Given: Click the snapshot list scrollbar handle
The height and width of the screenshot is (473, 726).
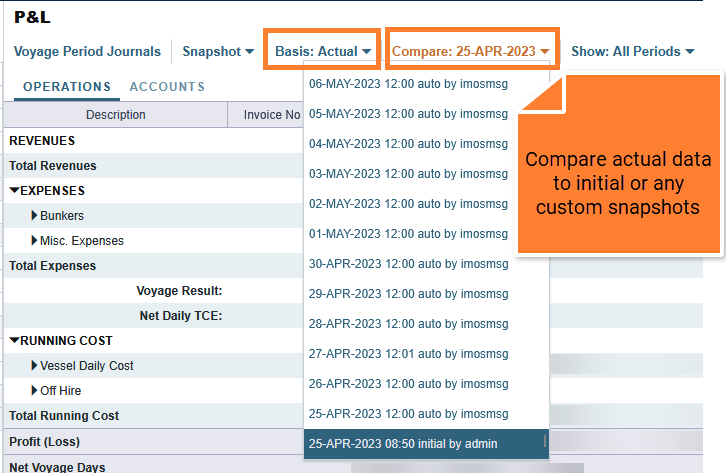Looking at the screenshot, I should click(x=545, y=442).
